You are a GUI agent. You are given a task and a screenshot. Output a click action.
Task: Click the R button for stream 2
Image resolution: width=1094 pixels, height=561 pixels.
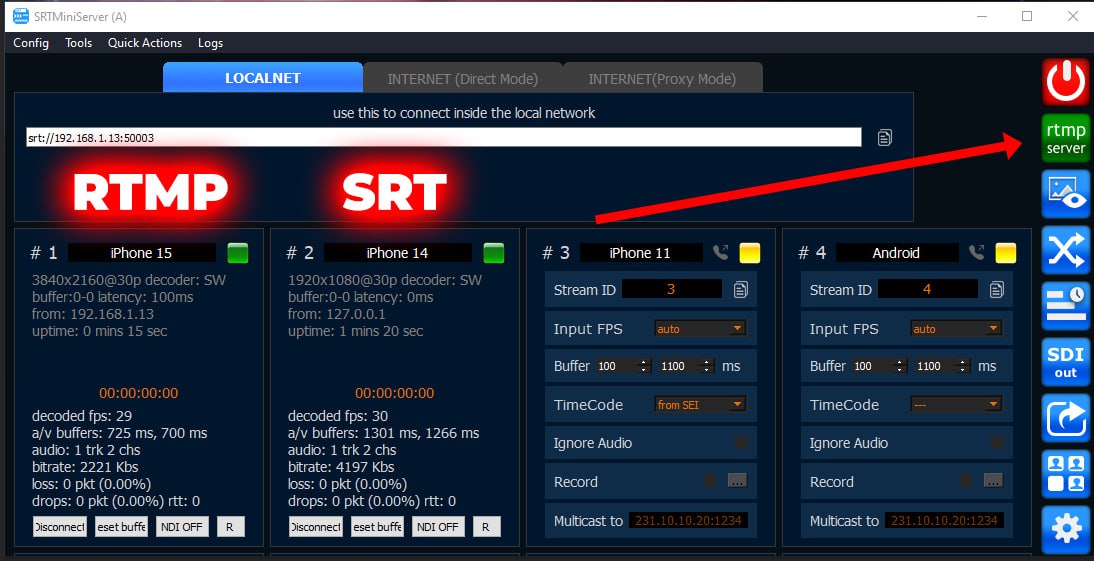click(x=486, y=527)
